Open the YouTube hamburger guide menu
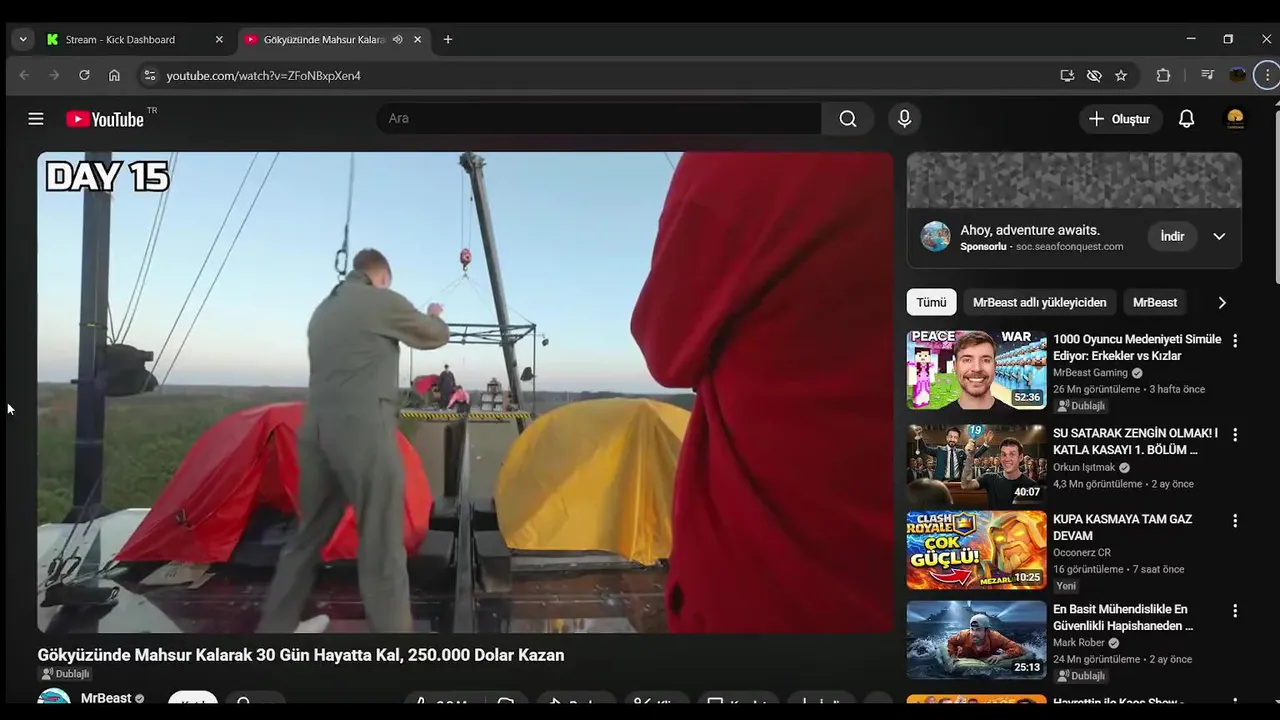 pos(36,119)
